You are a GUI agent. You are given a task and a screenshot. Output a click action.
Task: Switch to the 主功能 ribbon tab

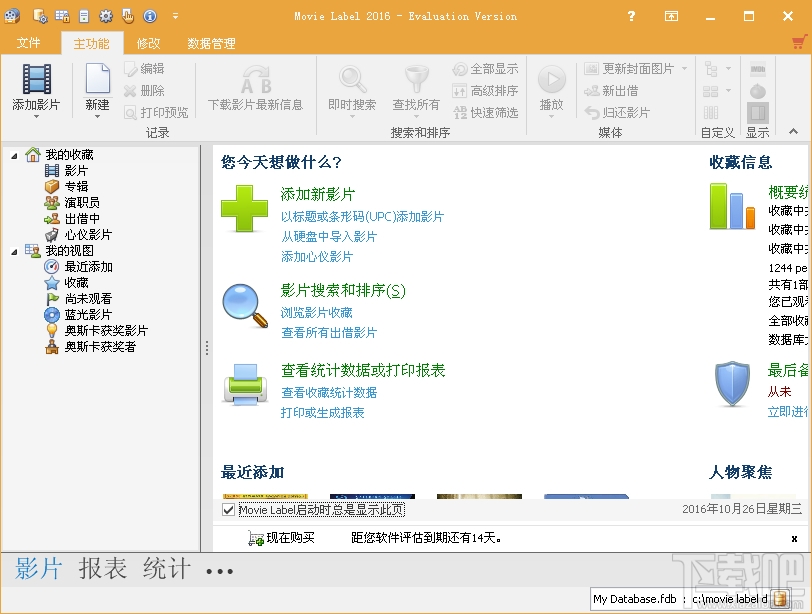(92, 43)
